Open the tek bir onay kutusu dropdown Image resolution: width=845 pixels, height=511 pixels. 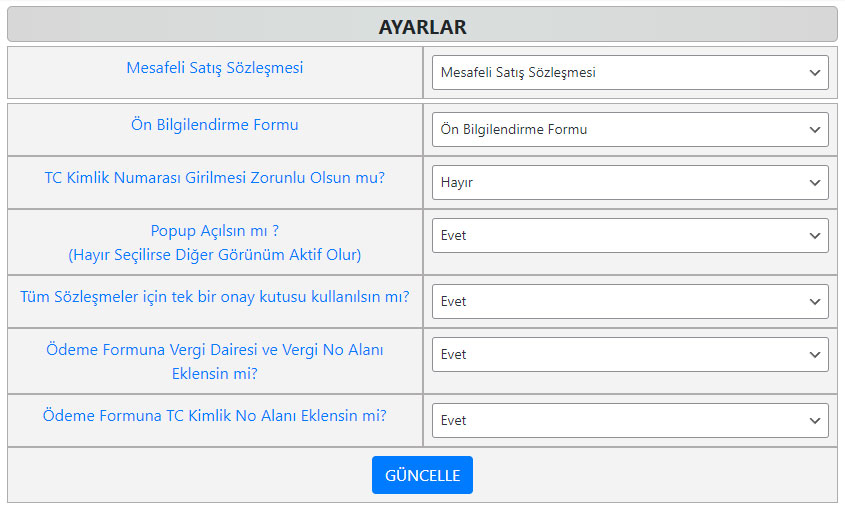click(x=630, y=301)
